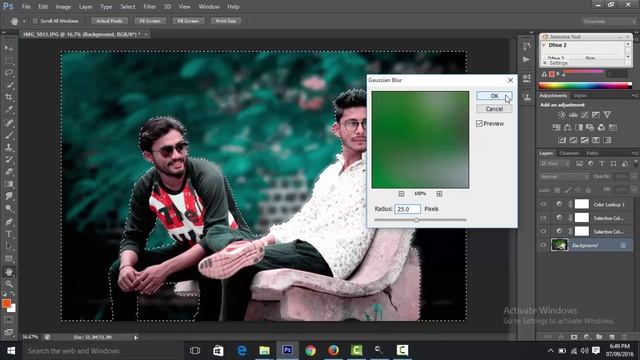640x360 pixels.
Task: Select the Crop tool
Action: coord(9,98)
